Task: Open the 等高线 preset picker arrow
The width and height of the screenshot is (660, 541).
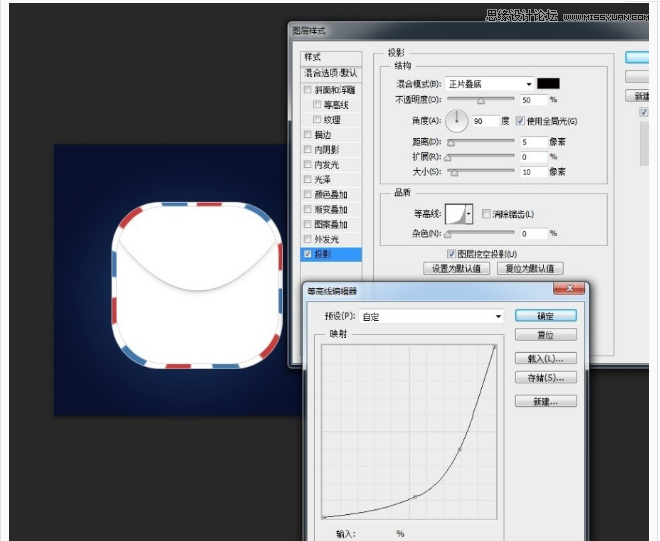Action: pyautogui.click(x=469, y=214)
